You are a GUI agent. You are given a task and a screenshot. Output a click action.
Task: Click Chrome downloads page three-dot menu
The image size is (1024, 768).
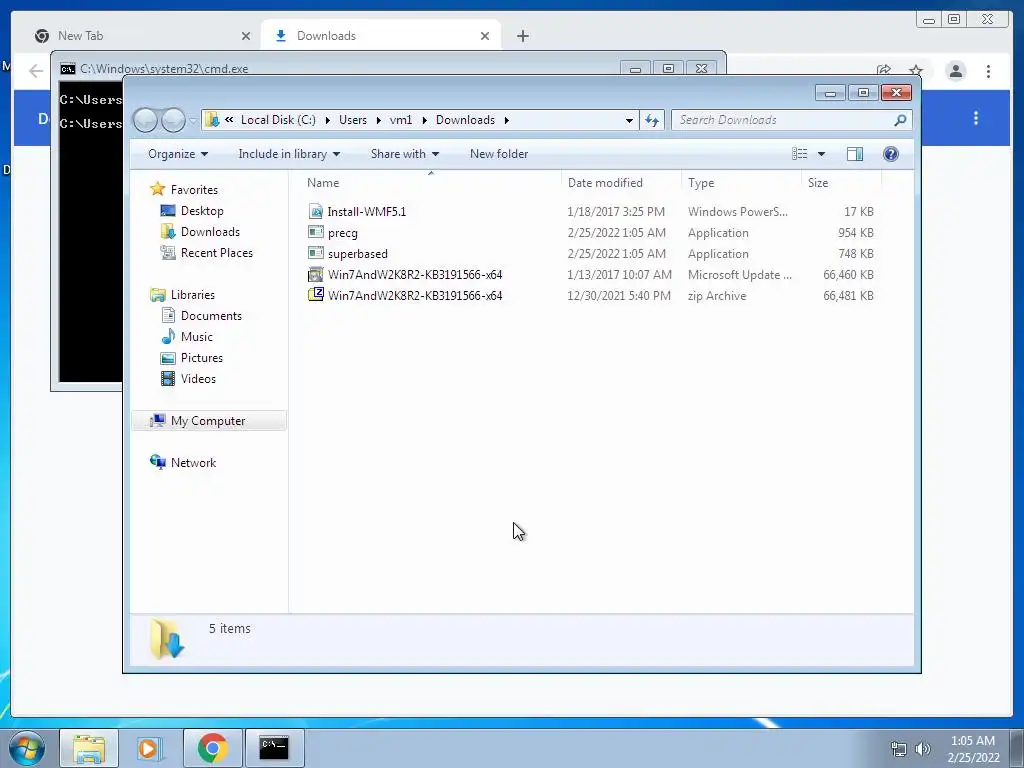coord(976,118)
